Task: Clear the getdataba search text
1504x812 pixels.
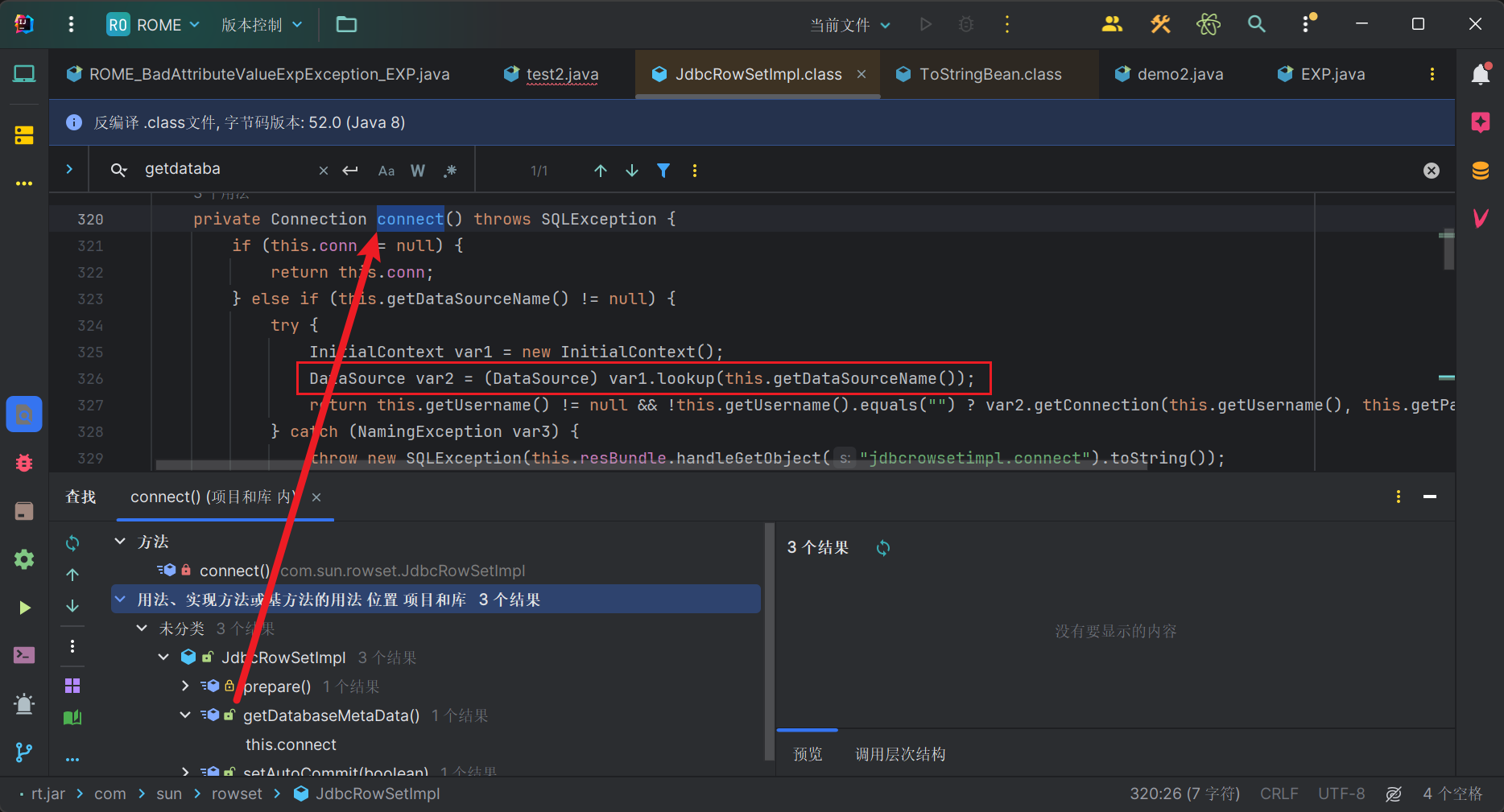Action: tap(324, 171)
